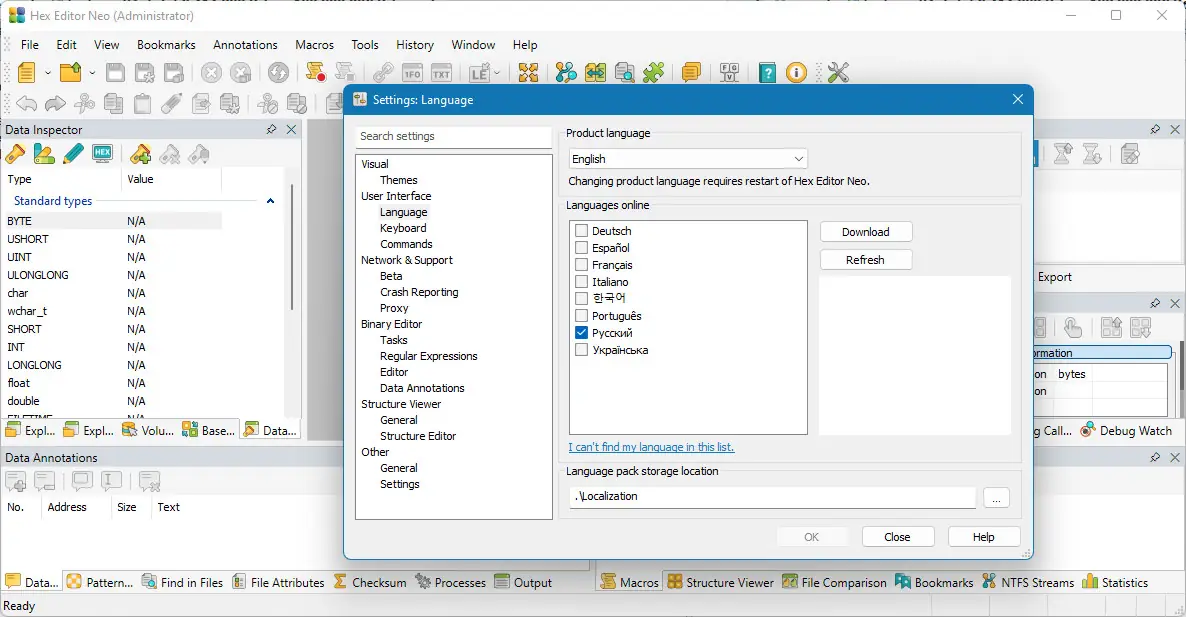The height and width of the screenshot is (617, 1186).
Task: Check the Français language checkbox
Action: tap(582, 265)
